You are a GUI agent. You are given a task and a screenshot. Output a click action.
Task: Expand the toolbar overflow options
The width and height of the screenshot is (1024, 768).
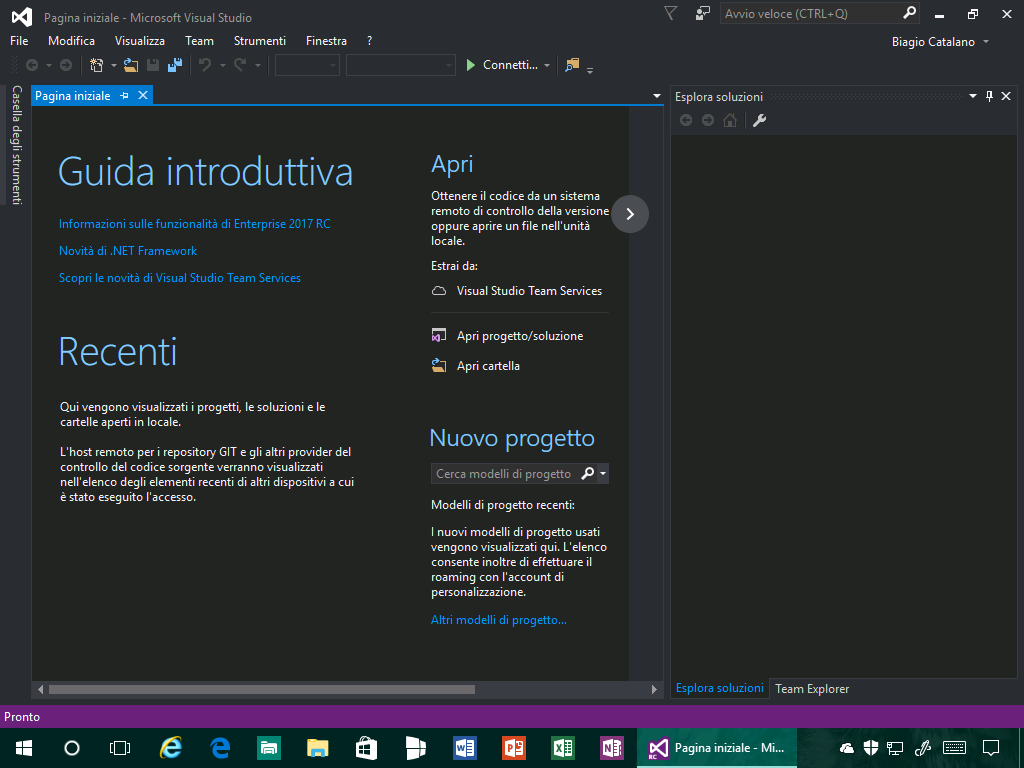tap(590, 70)
